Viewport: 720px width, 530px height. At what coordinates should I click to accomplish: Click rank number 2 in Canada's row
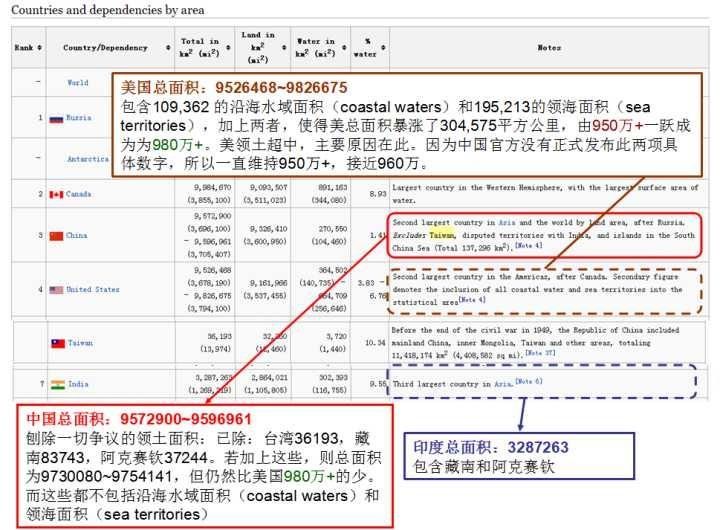click(40, 194)
